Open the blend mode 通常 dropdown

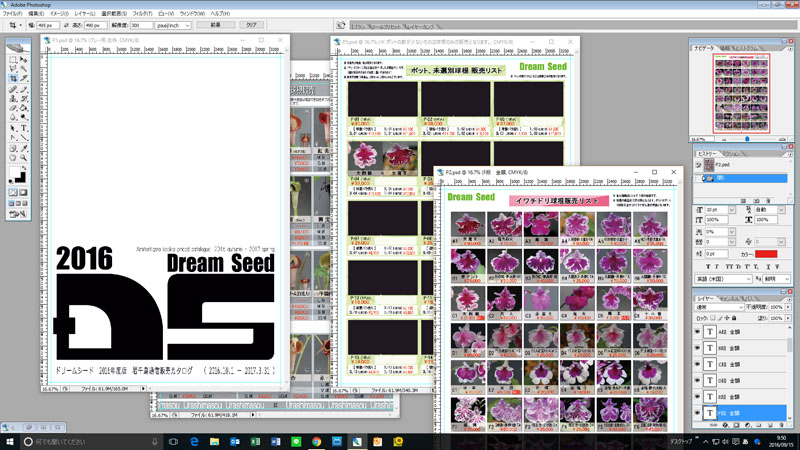[x=719, y=308]
